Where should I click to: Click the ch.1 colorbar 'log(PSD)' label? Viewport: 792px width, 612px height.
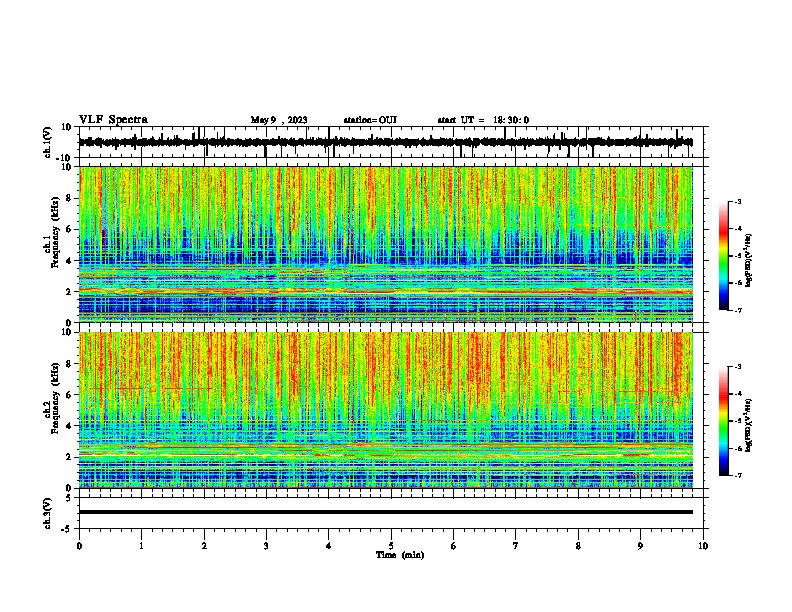tap(749, 260)
